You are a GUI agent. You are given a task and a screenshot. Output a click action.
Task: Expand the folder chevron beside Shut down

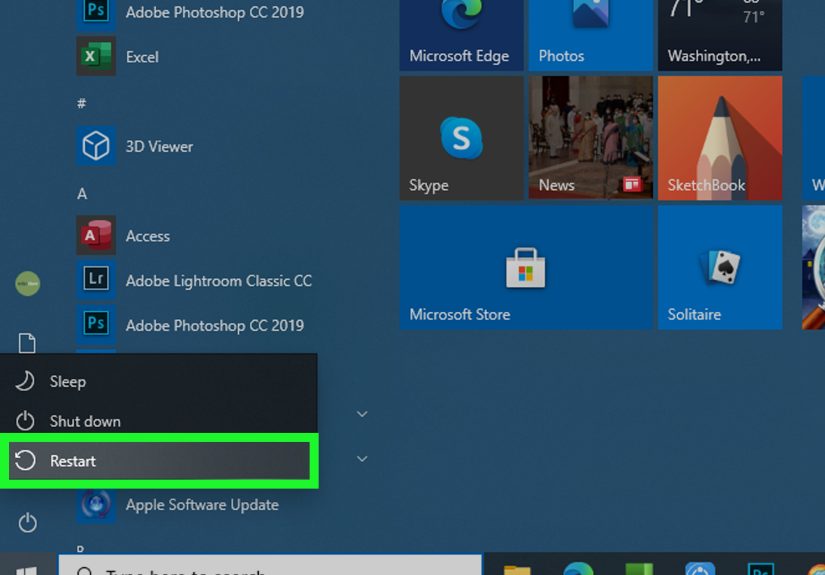tap(362, 414)
